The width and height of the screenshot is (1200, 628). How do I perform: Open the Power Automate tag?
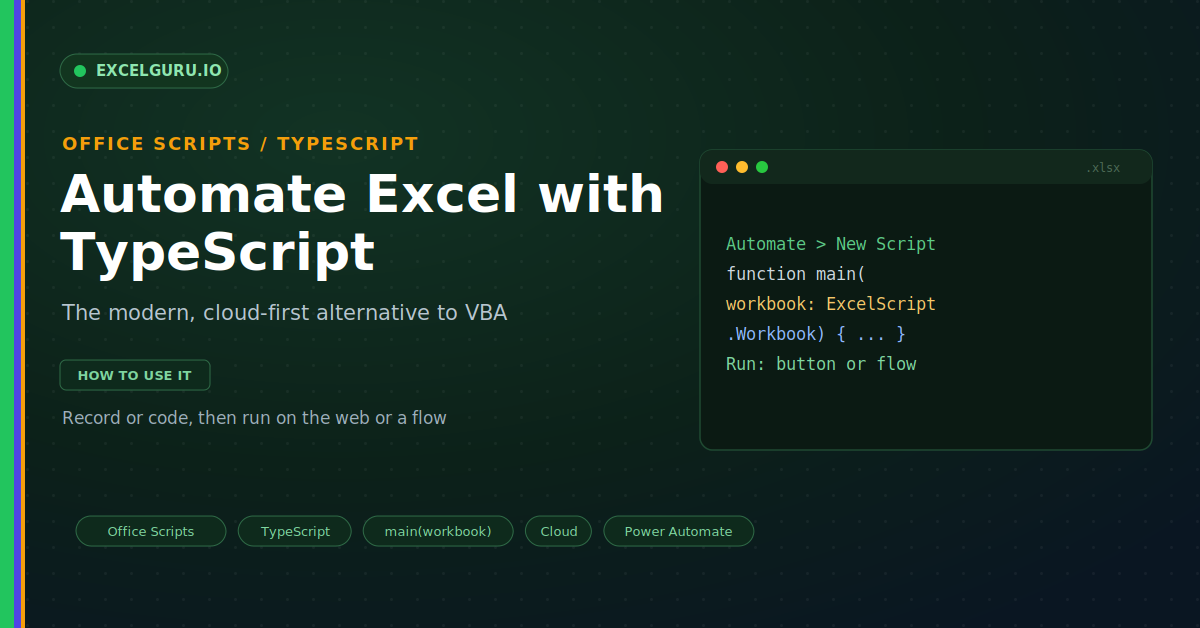[x=678, y=531]
